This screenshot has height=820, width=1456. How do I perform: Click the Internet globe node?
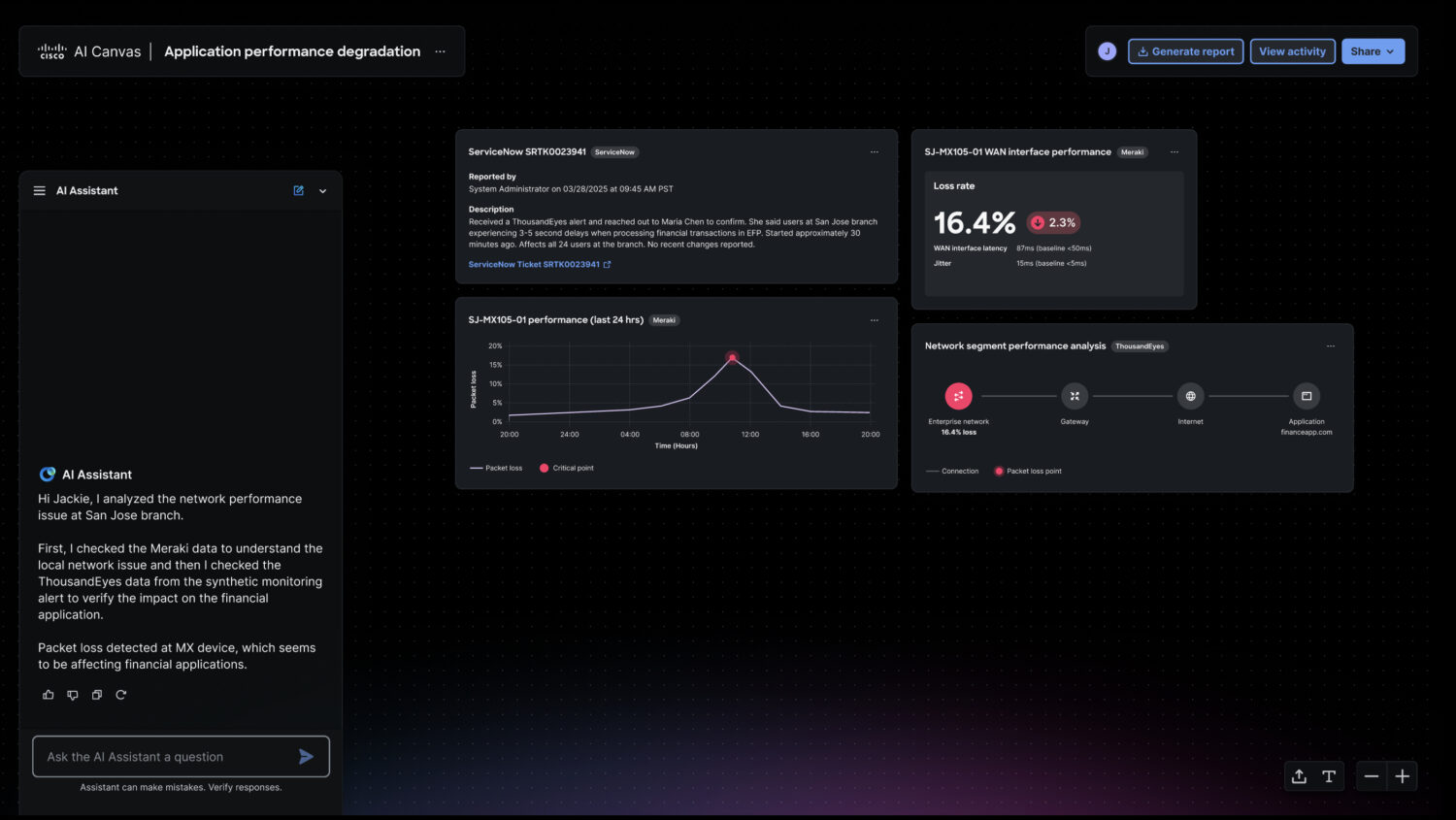click(x=1190, y=396)
